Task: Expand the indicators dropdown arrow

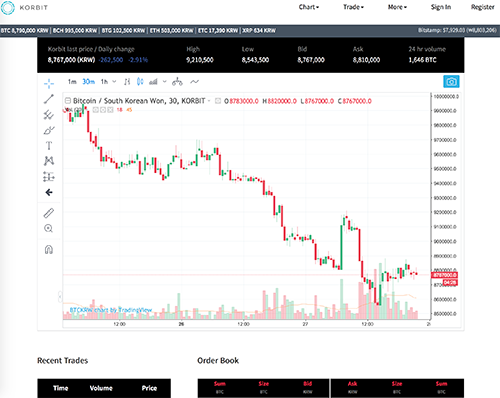Action: 164,82
